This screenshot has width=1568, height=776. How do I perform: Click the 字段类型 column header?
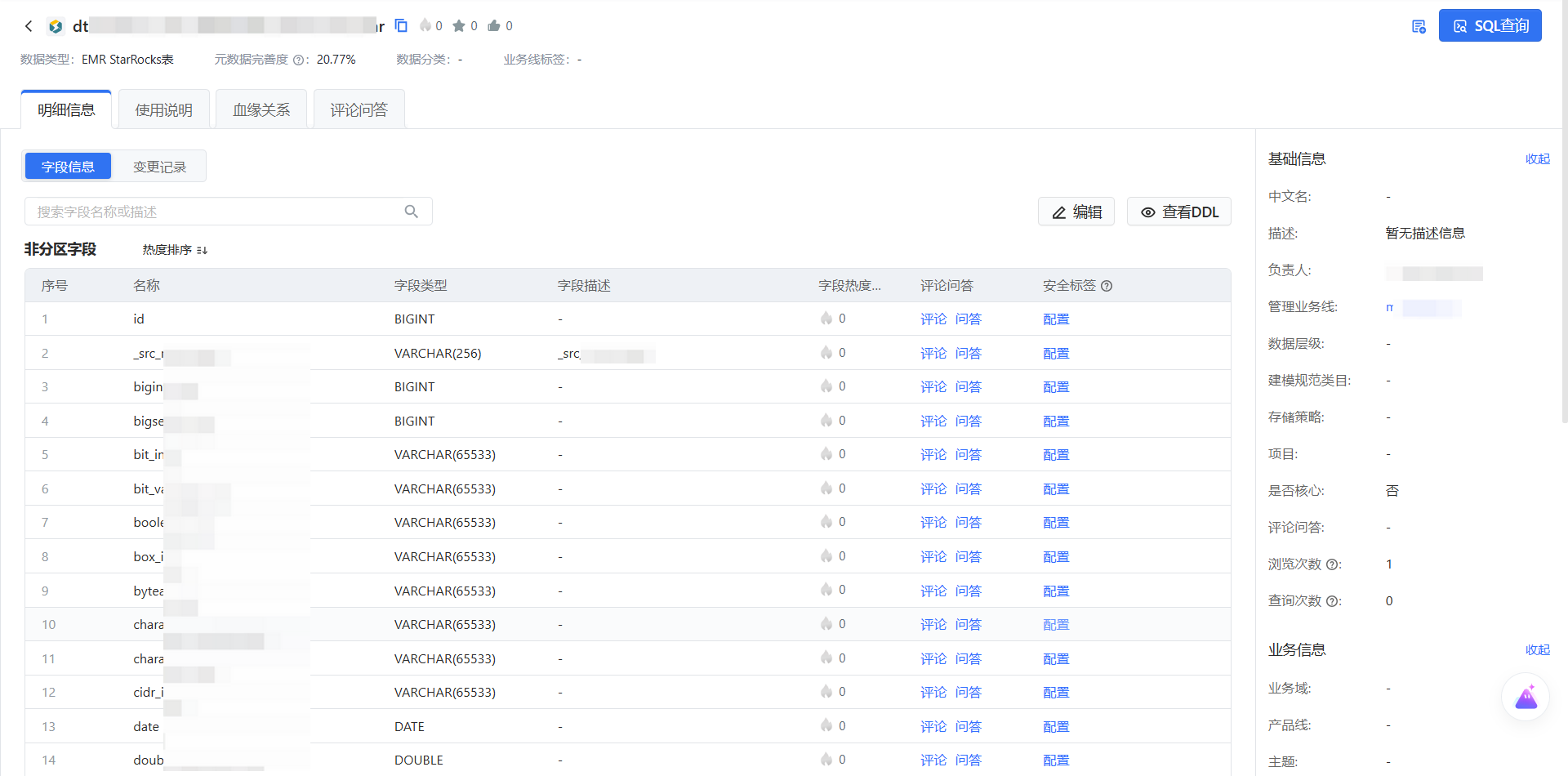[x=421, y=286]
